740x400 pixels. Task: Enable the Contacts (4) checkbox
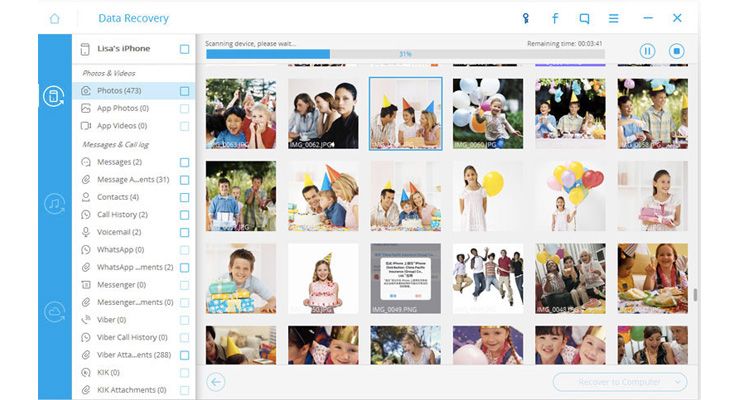click(184, 197)
